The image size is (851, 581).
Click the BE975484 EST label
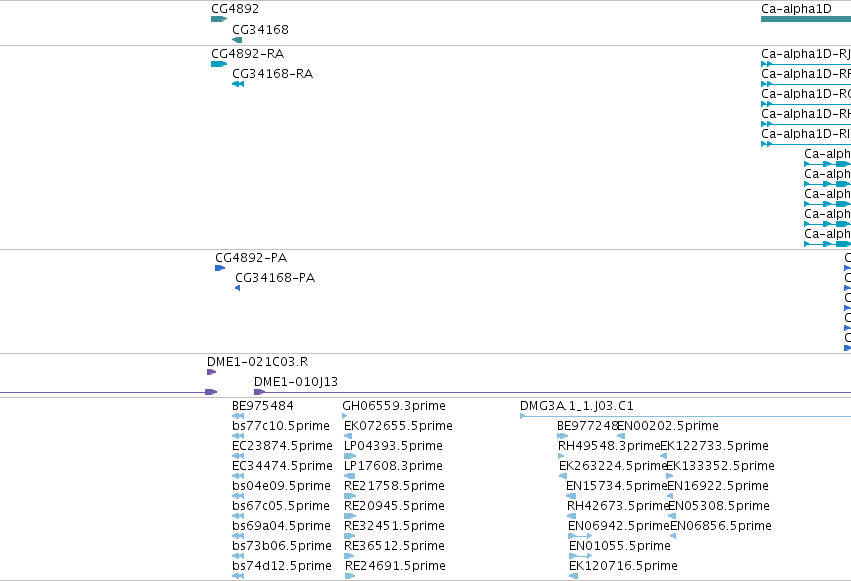[x=263, y=405]
